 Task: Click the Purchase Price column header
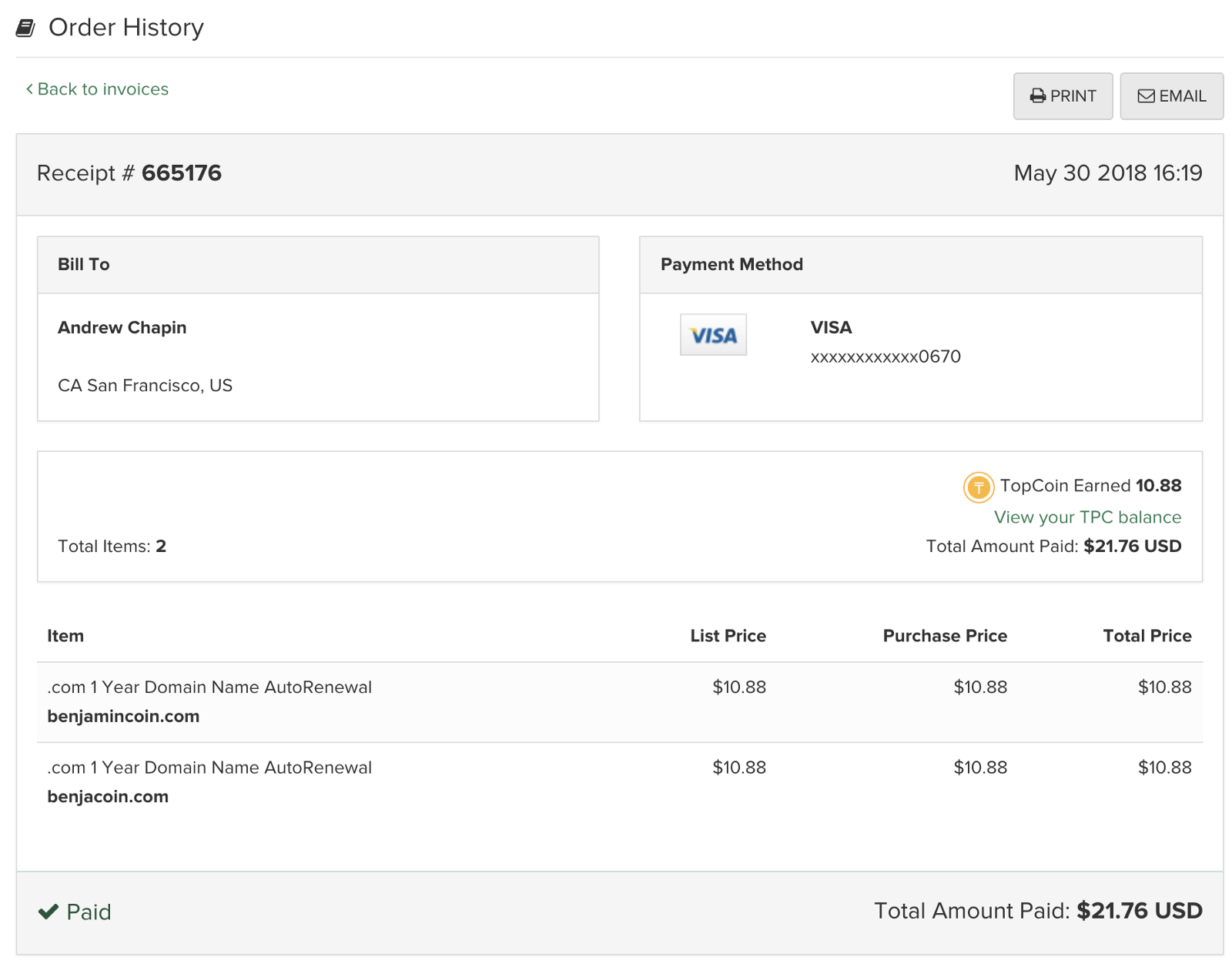pyautogui.click(x=945, y=636)
